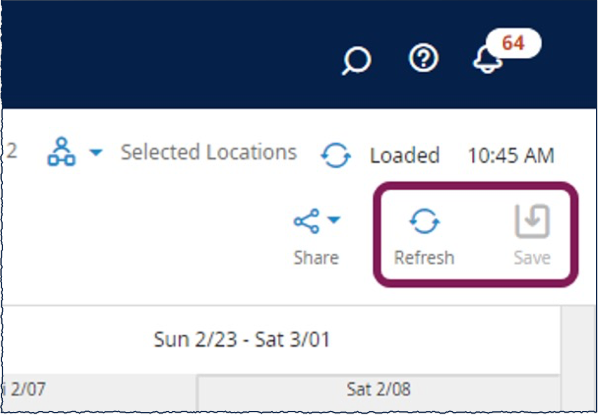Click the 10:45 AM load time
Viewport: 598px width, 415px height.
(x=511, y=155)
